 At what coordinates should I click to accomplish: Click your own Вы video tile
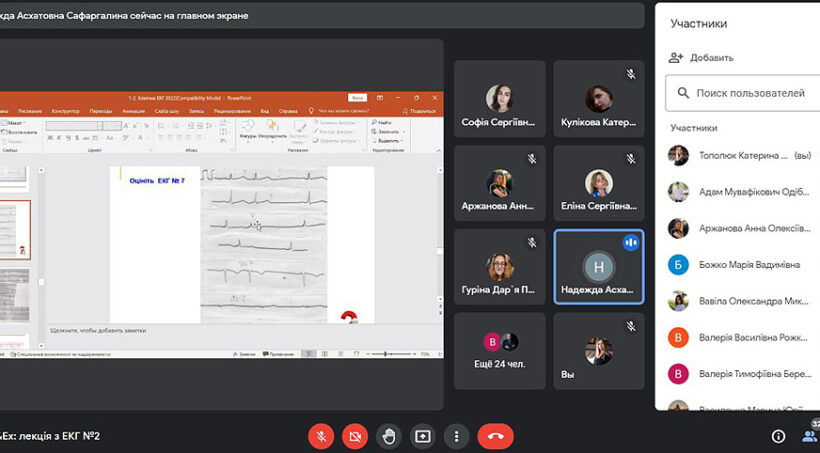click(599, 351)
